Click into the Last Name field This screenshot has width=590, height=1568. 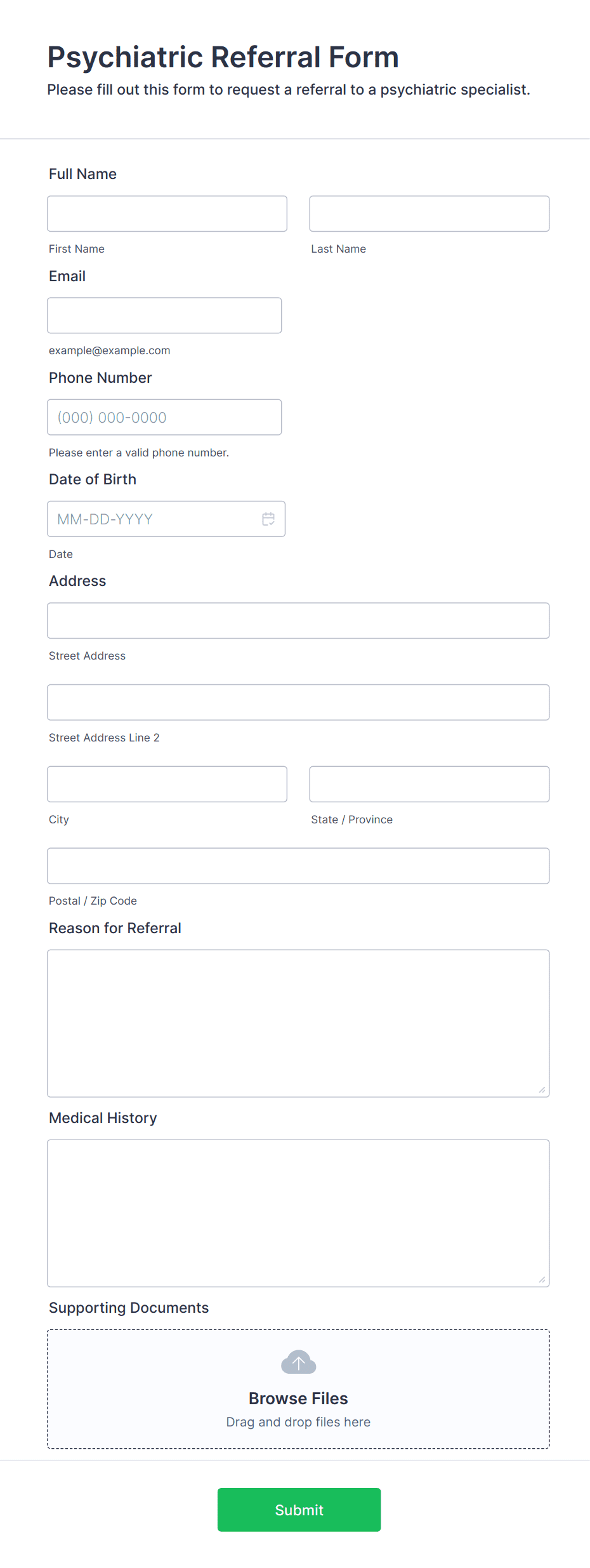(x=429, y=213)
